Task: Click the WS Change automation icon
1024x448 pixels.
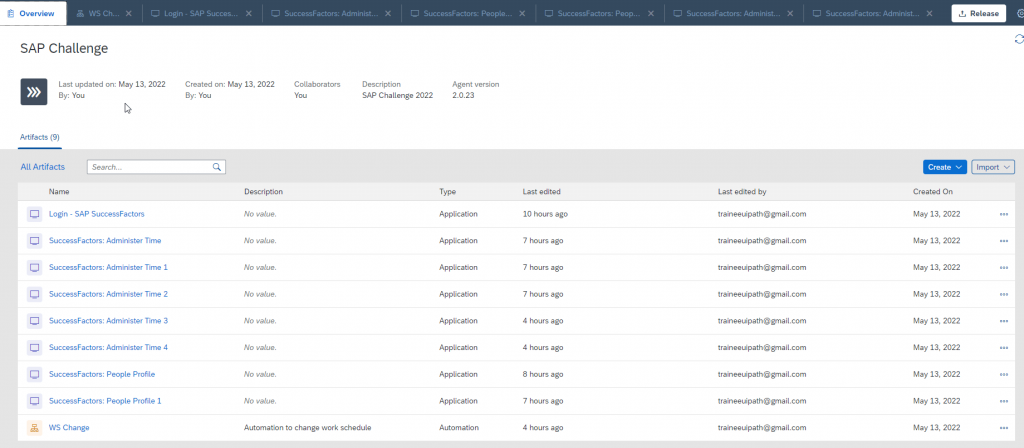Action: (x=34, y=428)
